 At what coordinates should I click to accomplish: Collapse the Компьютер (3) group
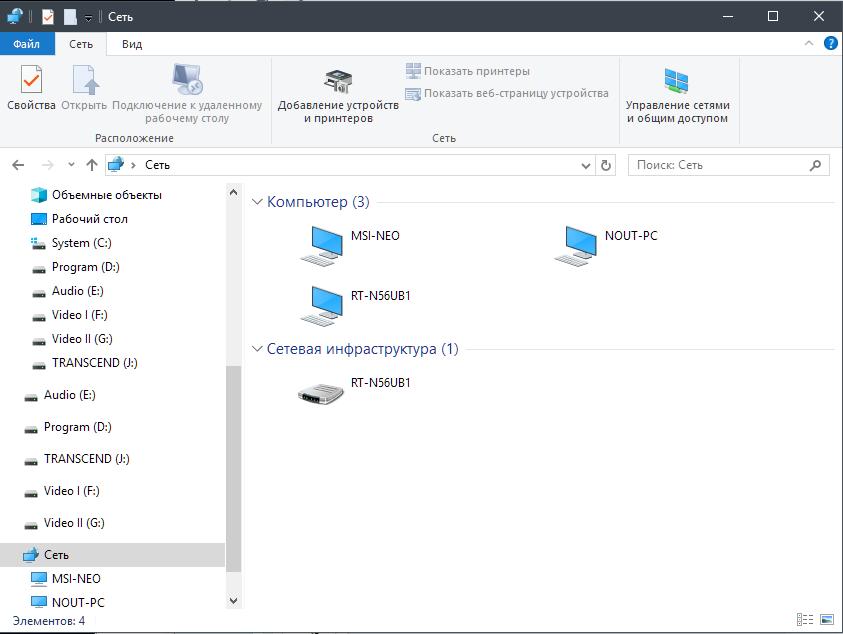pyautogui.click(x=257, y=202)
